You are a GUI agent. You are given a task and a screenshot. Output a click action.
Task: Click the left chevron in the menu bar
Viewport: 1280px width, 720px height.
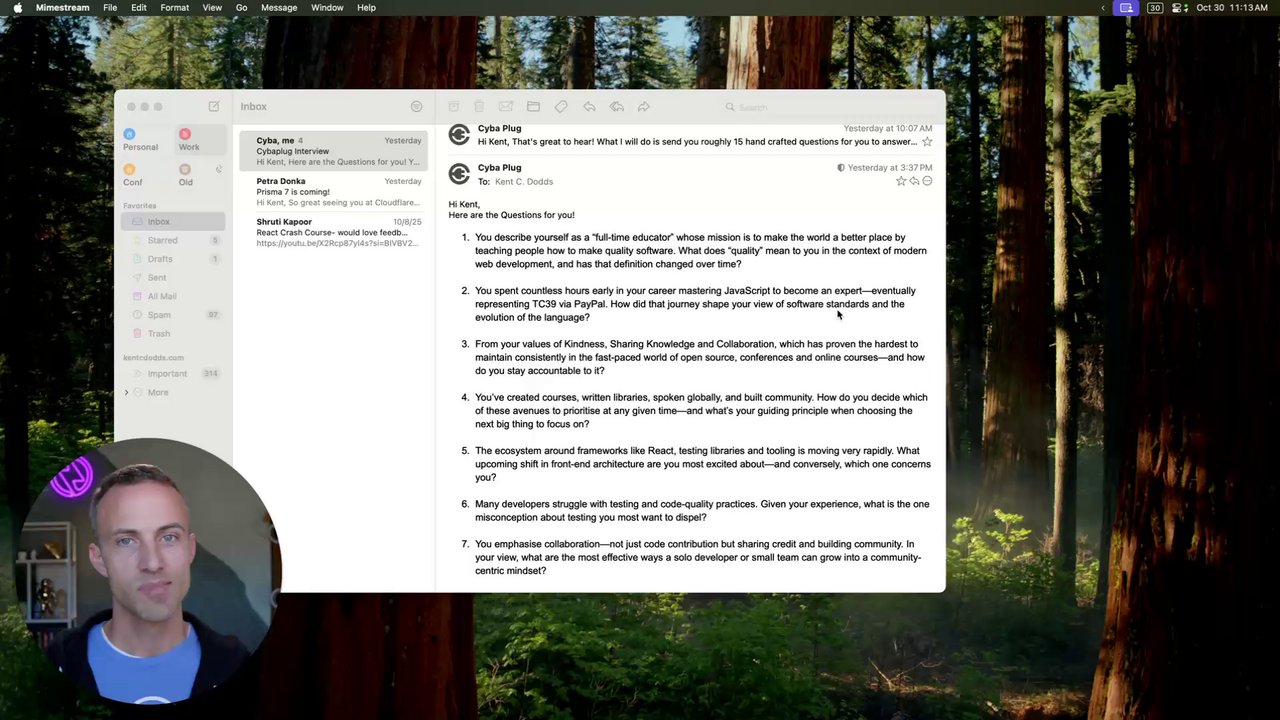(x=1103, y=7)
